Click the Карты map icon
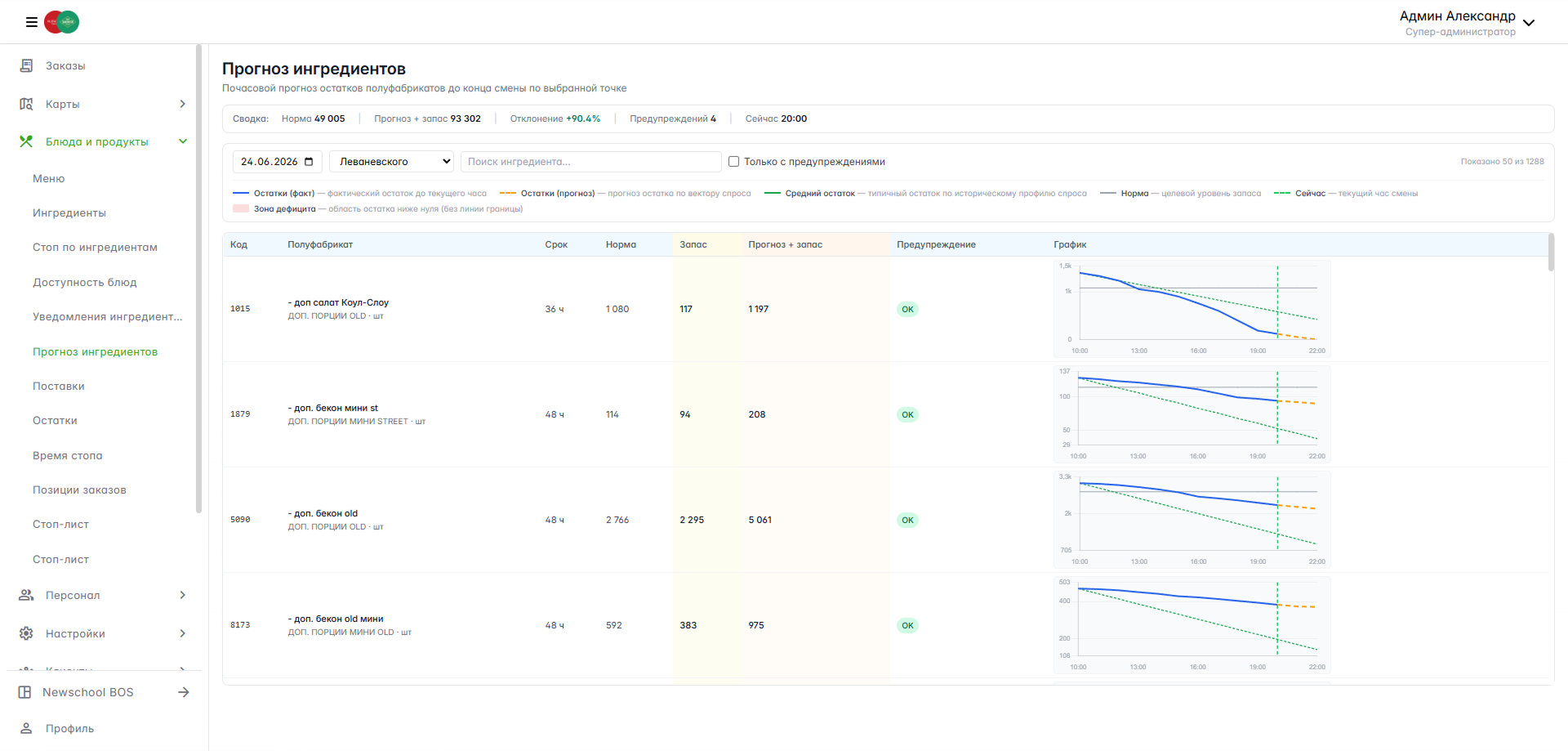 (x=26, y=104)
